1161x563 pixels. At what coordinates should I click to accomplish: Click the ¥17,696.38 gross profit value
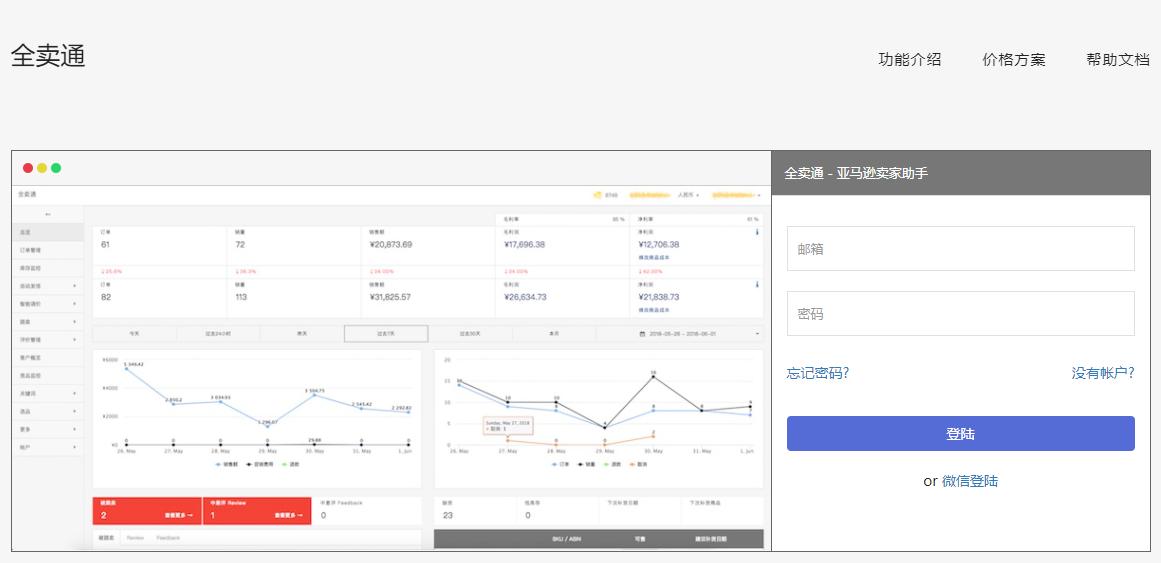[x=524, y=244]
